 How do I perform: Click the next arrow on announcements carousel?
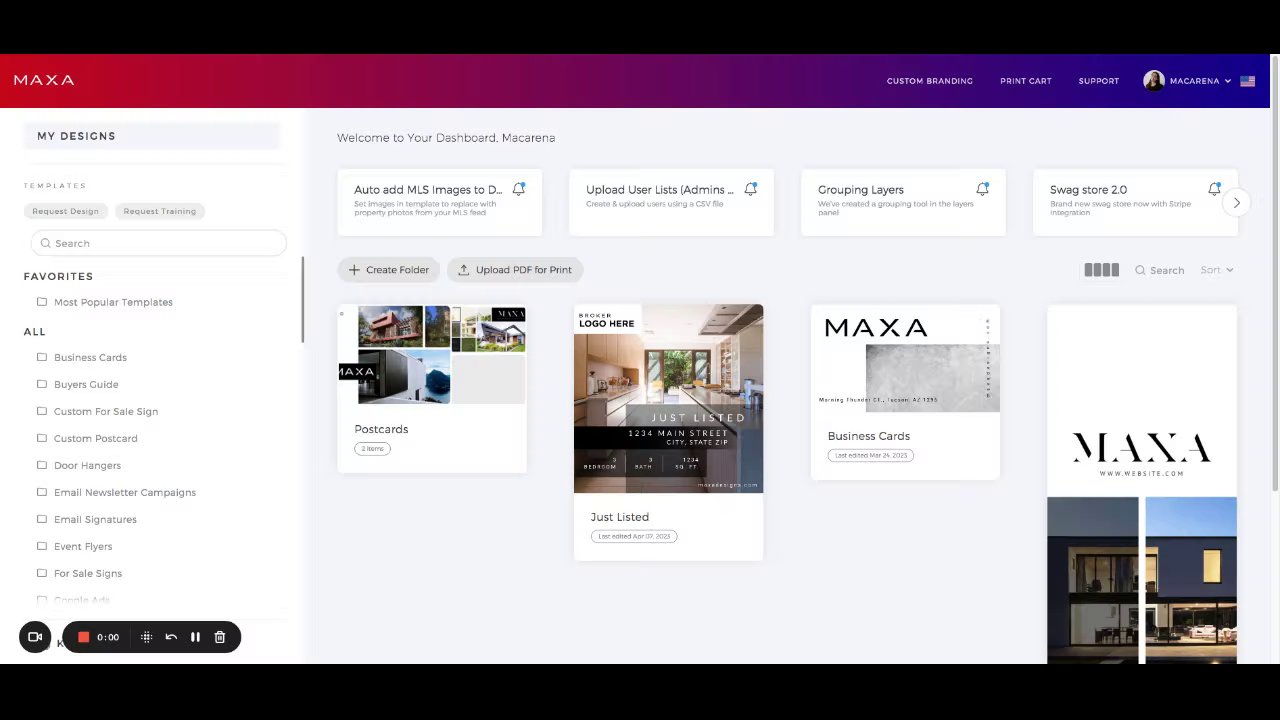[1237, 203]
